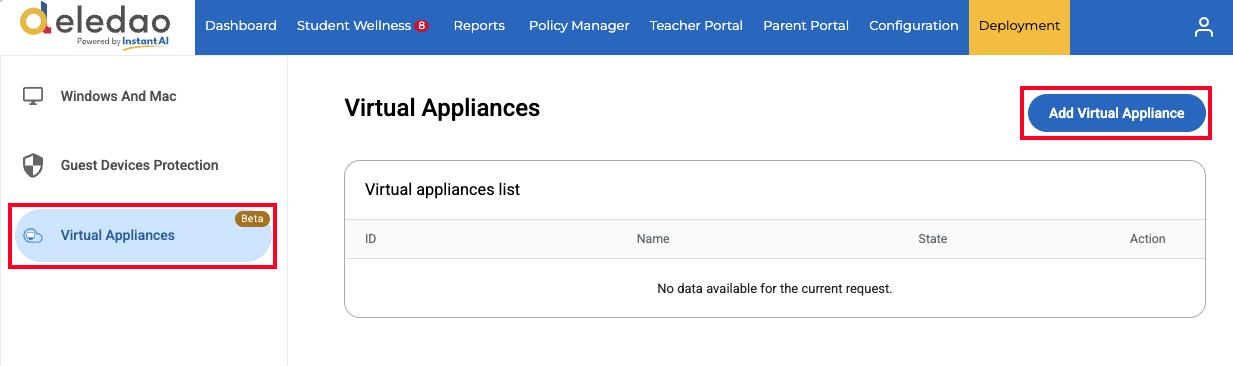Select Virtual Appliances in sidebar

tap(143, 236)
